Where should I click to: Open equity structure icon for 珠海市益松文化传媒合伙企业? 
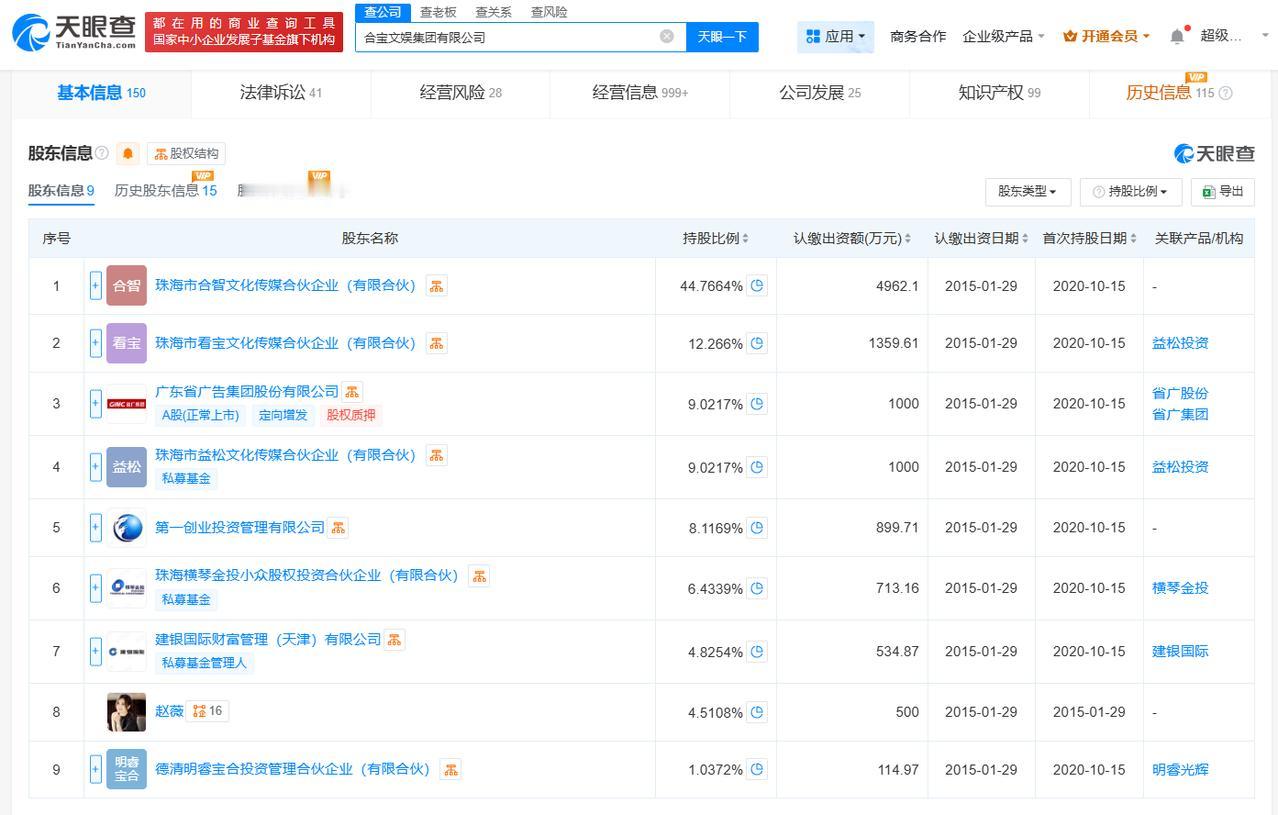(436, 455)
